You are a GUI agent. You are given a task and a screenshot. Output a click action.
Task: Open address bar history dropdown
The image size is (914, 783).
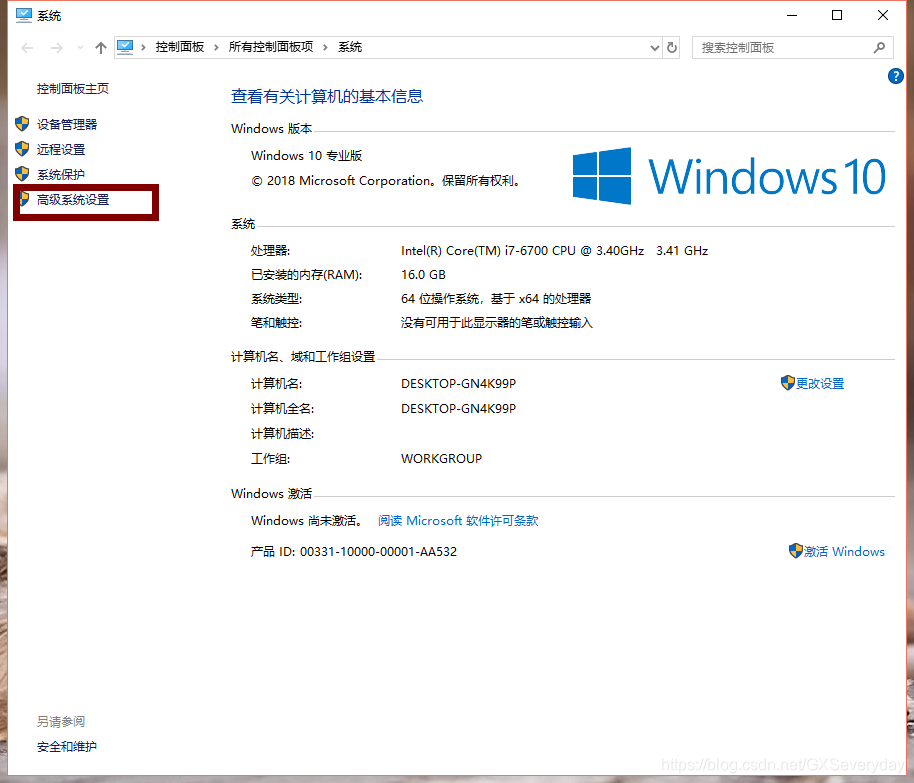(x=655, y=48)
